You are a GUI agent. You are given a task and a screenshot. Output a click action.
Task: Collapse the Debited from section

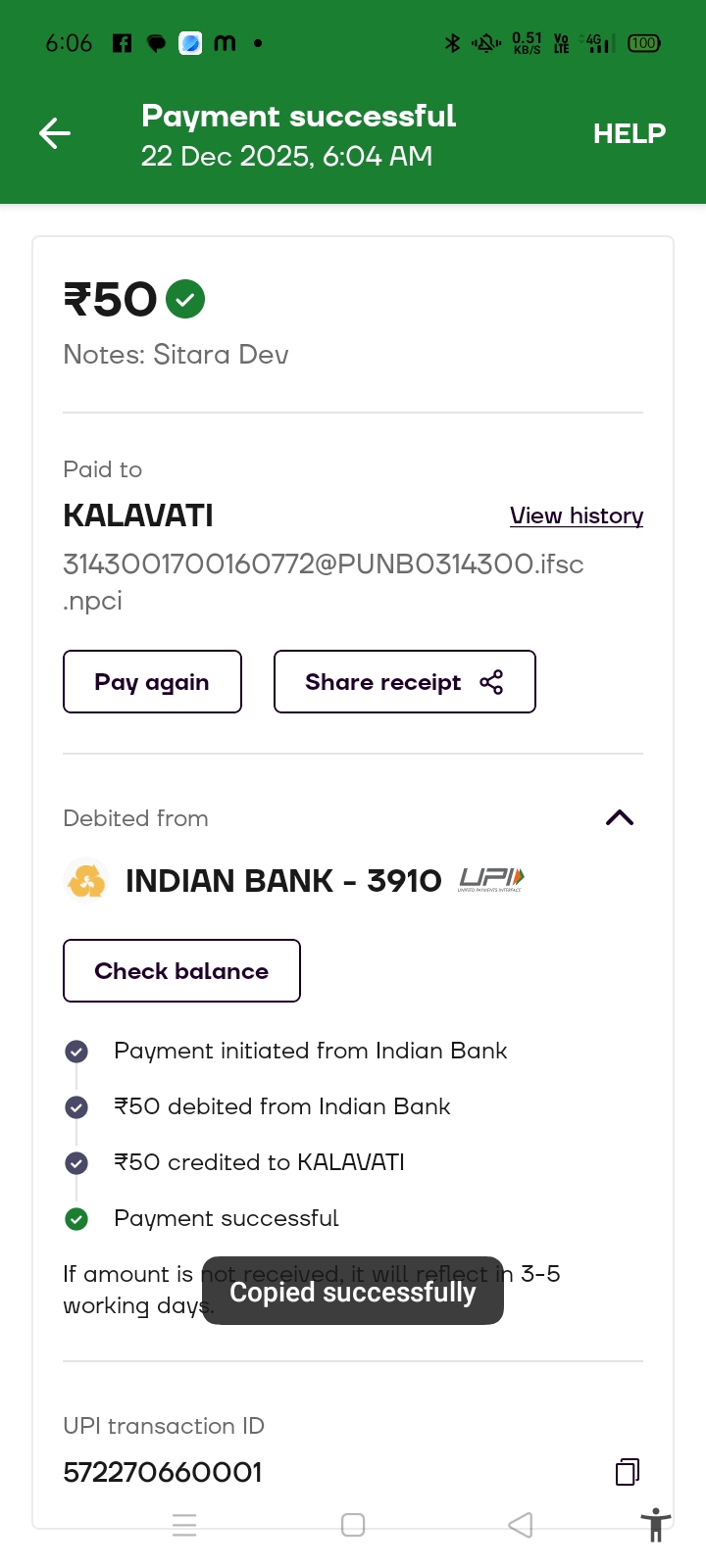click(x=620, y=818)
